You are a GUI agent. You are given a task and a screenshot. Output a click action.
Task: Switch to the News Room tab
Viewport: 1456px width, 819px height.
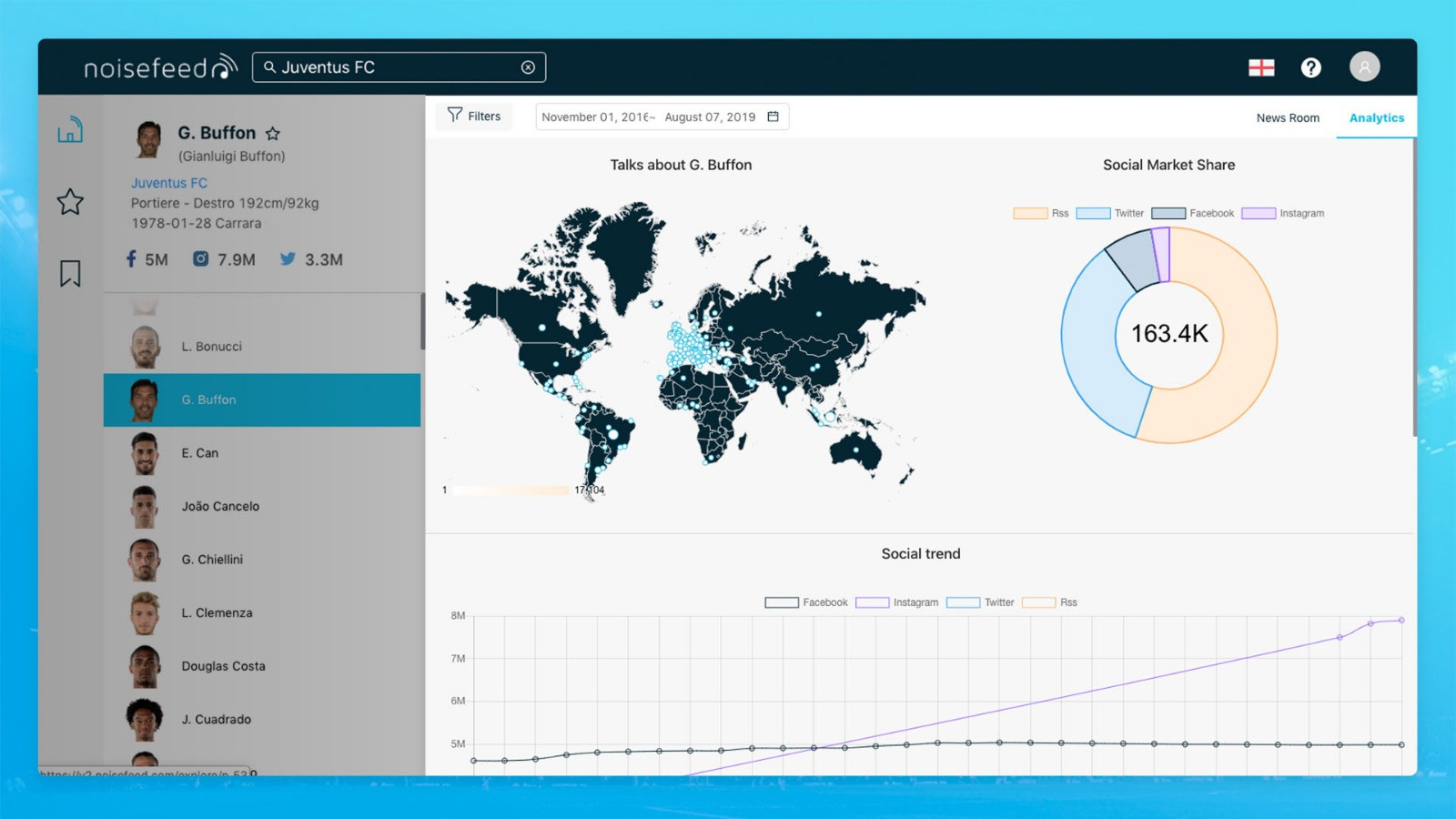[x=1288, y=118]
